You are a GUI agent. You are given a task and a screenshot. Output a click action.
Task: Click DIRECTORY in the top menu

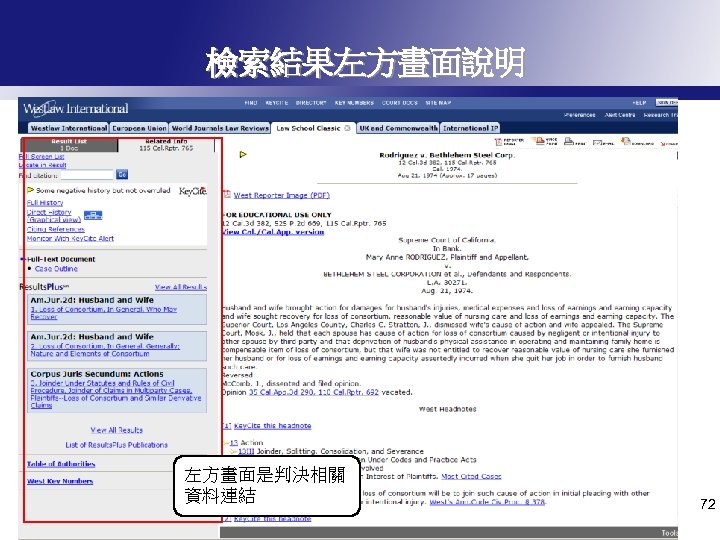tap(311, 103)
